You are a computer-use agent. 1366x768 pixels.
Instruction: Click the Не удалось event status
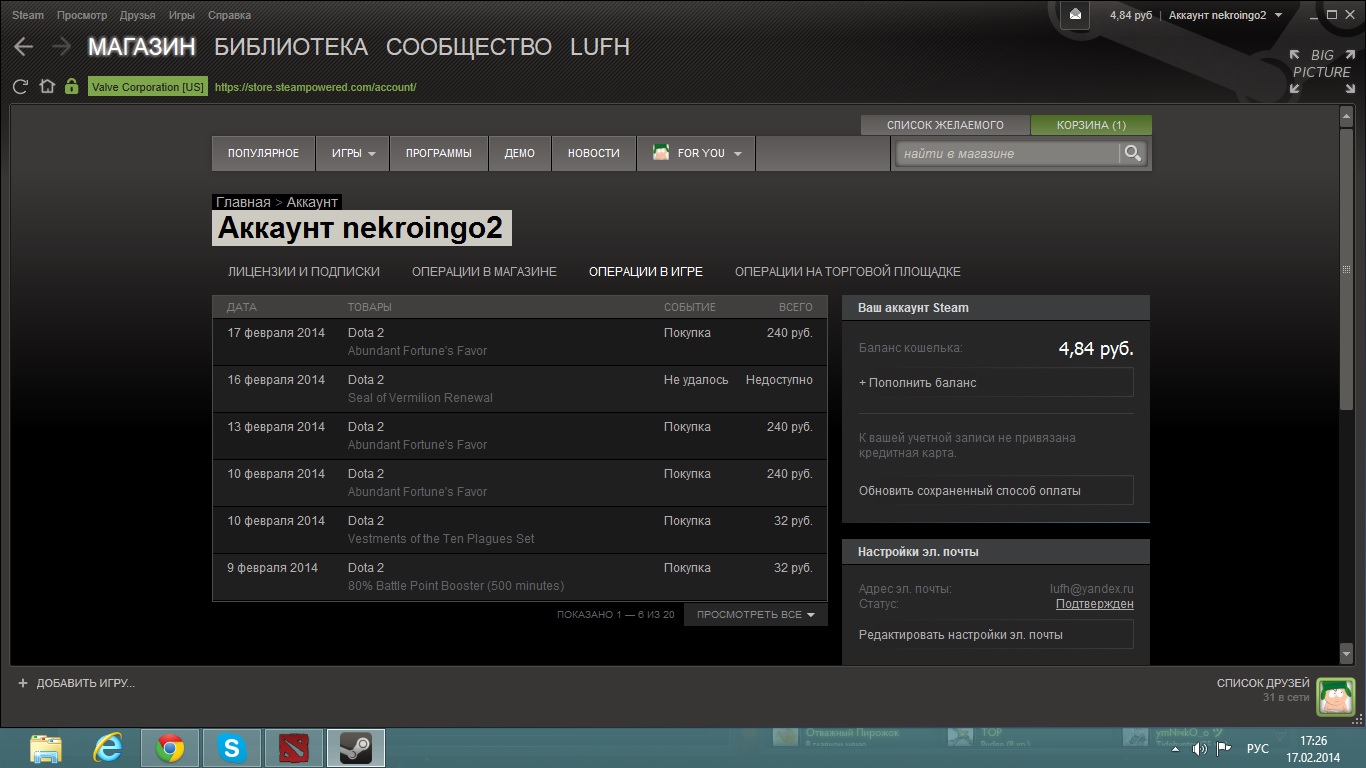[696, 380]
